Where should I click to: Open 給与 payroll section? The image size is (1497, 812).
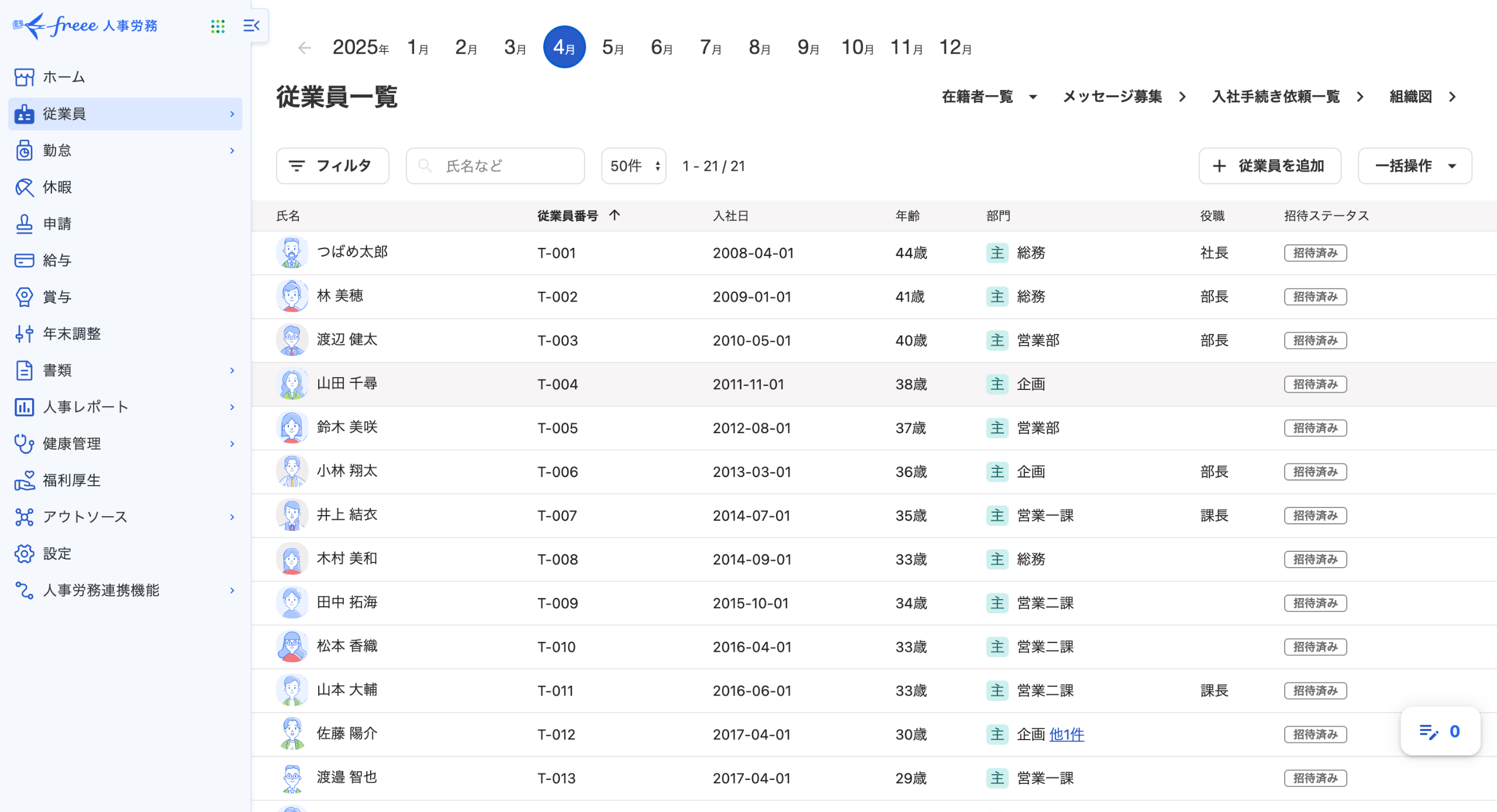57,261
